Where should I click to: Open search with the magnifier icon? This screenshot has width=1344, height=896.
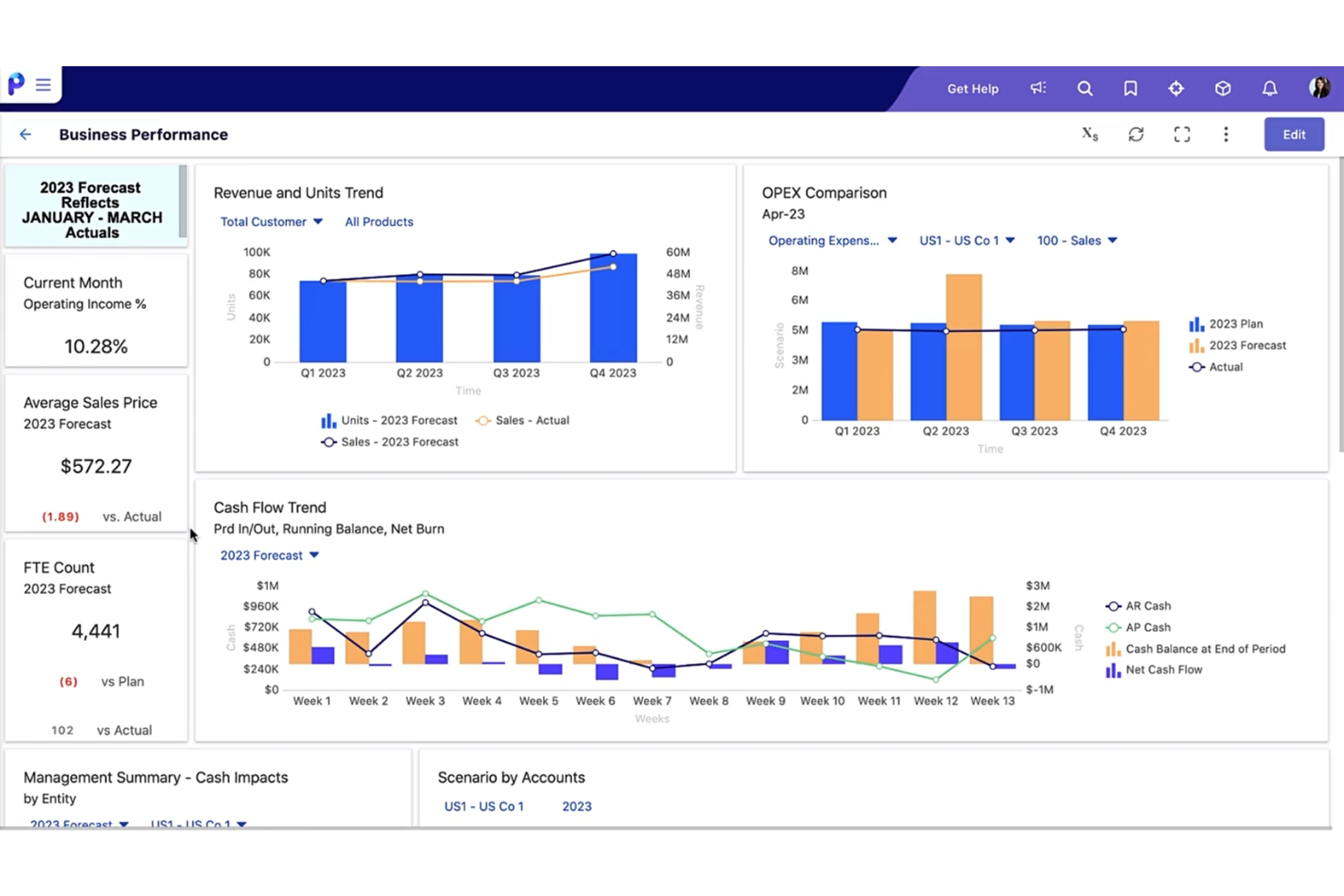pyautogui.click(x=1084, y=88)
